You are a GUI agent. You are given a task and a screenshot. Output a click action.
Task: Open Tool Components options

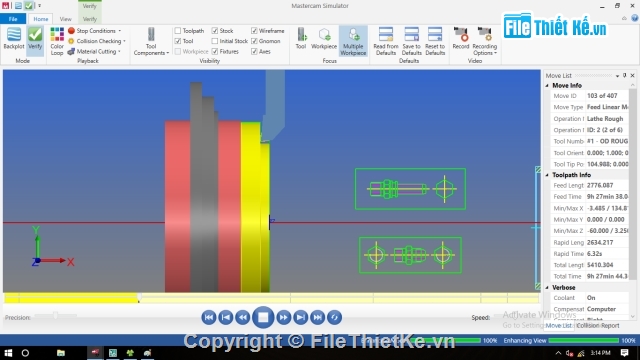click(151, 41)
